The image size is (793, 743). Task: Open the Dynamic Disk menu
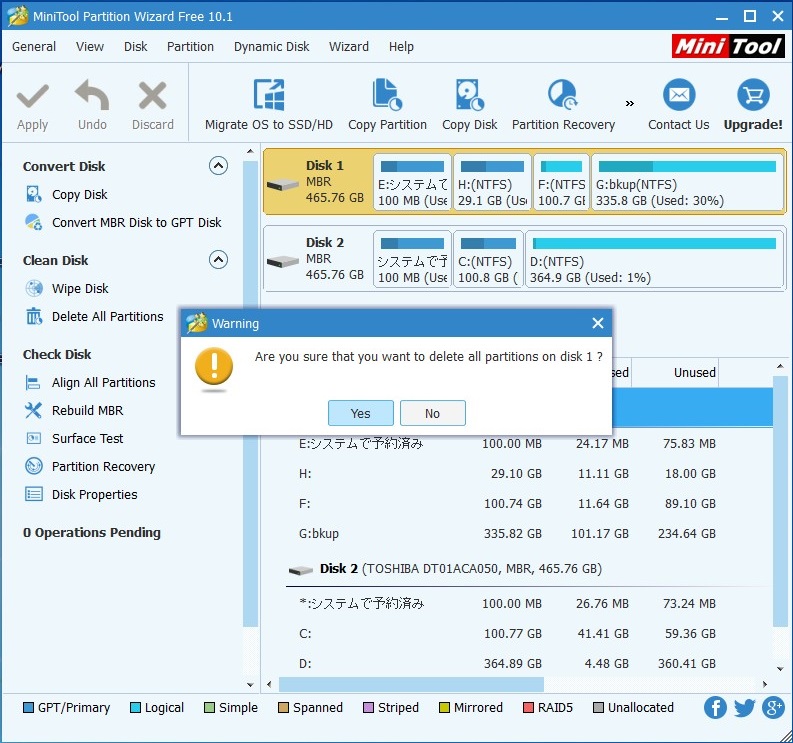tap(272, 47)
